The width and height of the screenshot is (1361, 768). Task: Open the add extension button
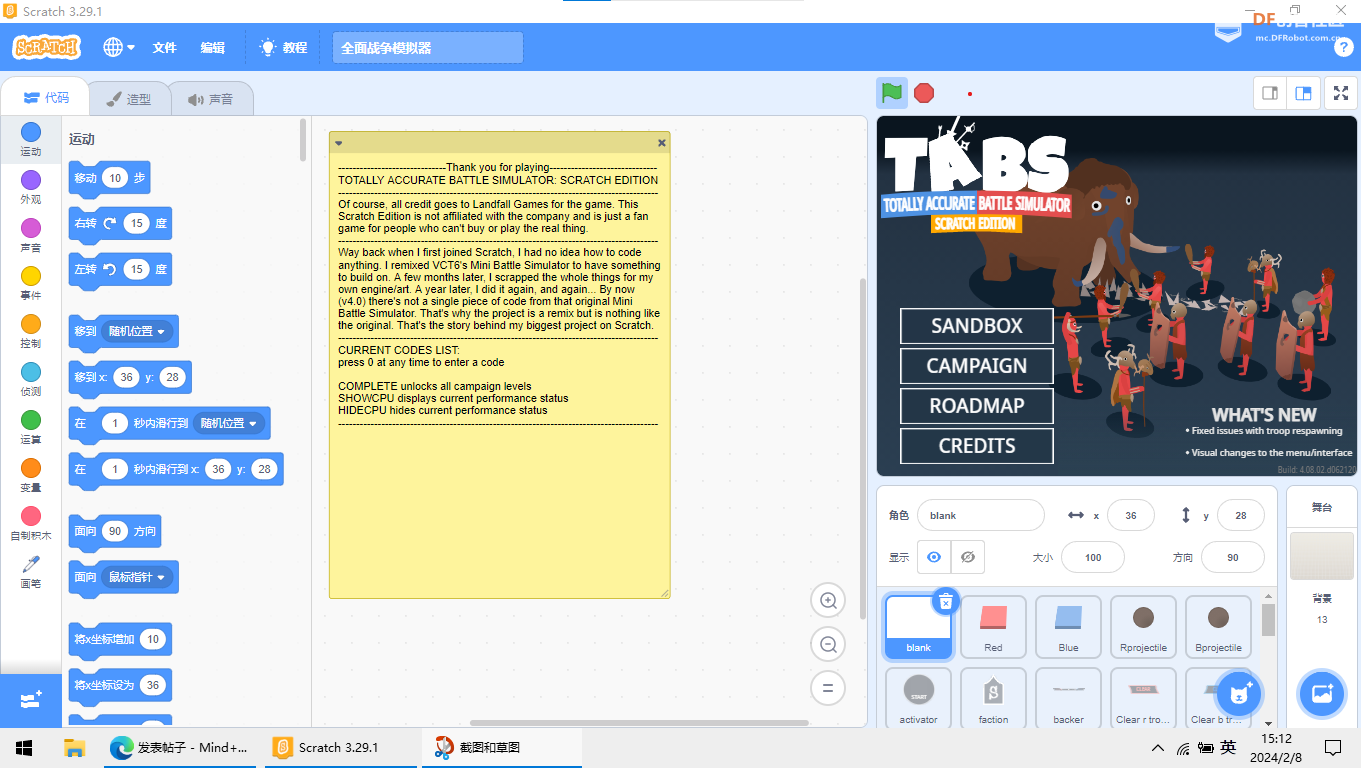coord(31,700)
